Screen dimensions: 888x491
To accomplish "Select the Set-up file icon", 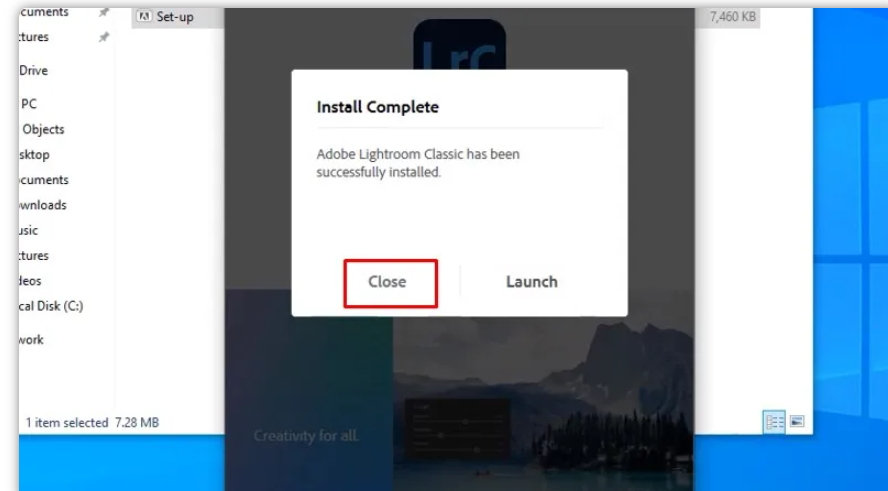I will coord(144,16).
